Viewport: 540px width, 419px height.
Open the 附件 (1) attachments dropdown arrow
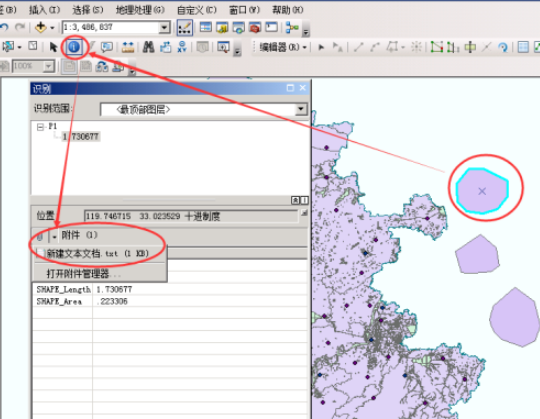click(54, 236)
